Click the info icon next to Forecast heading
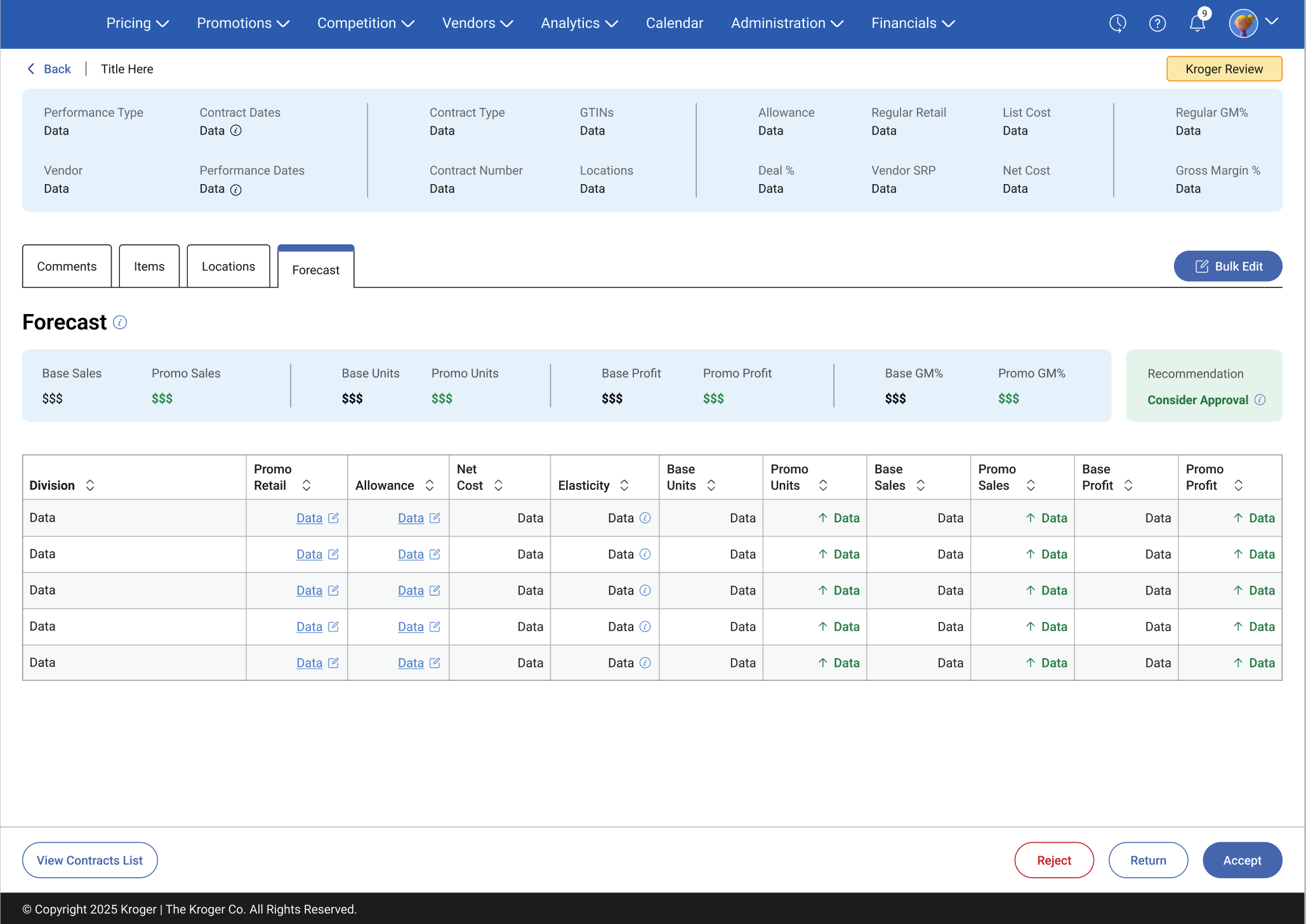Image resolution: width=1306 pixels, height=924 pixels. click(x=120, y=322)
